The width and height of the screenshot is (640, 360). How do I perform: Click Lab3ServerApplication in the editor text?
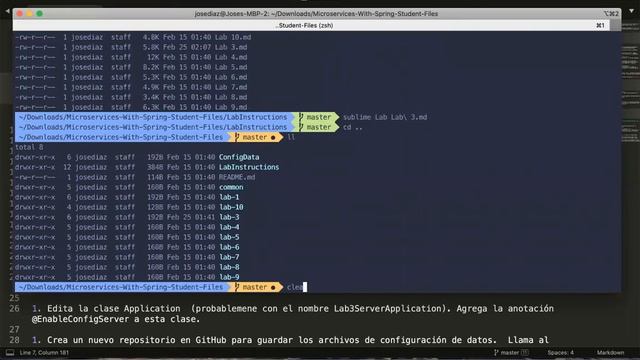(x=388, y=309)
